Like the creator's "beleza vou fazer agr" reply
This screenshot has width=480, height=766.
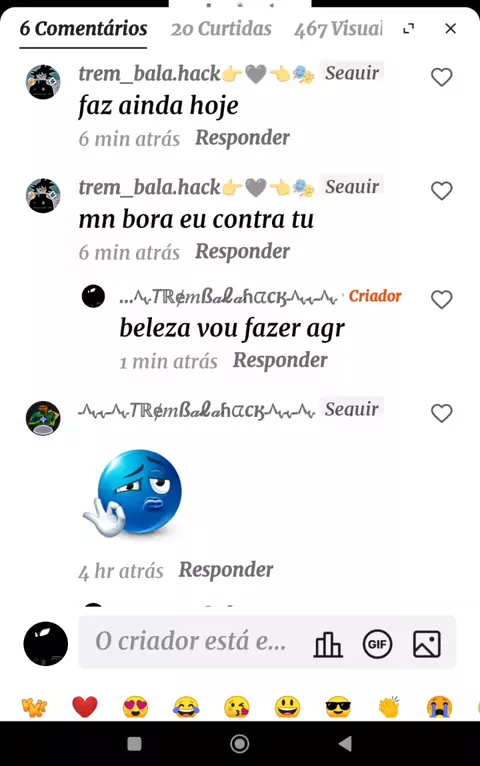tap(441, 299)
